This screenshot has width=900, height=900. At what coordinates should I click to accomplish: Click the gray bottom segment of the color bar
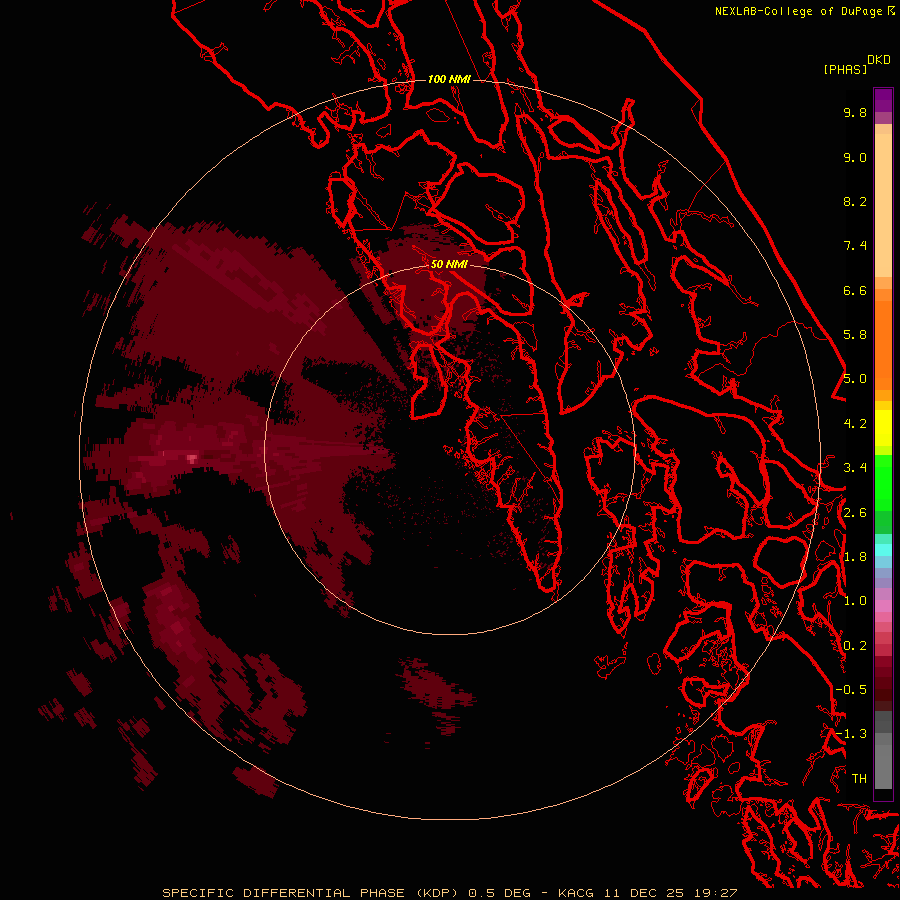(883, 766)
